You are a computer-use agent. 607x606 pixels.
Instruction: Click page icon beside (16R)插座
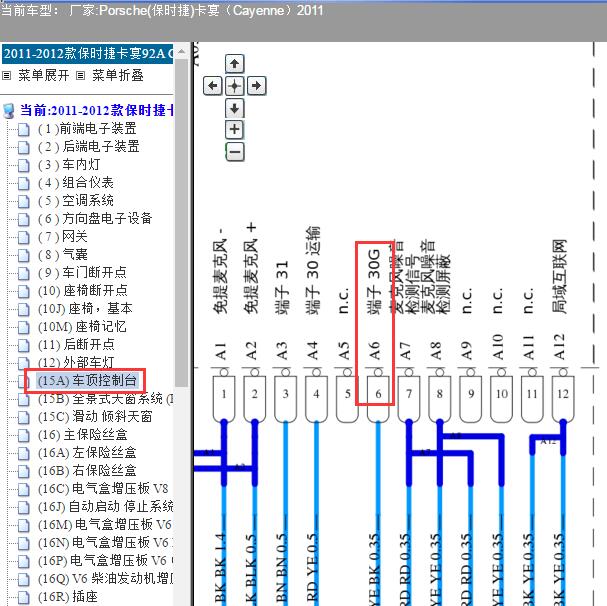pyautogui.click(x=24, y=597)
